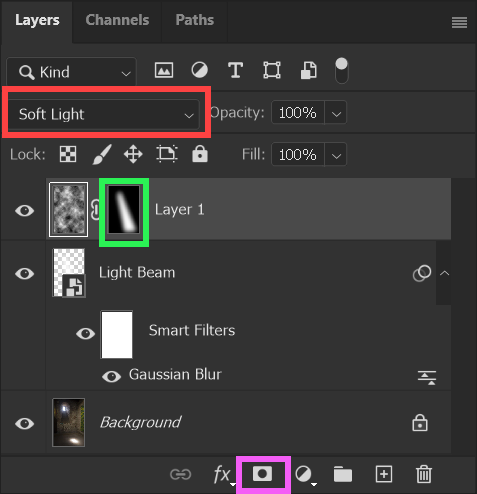Image resolution: width=477 pixels, height=494 pixels.
Task: Toggle Gaussian Blur filter visibility
Action: point(111,376)
